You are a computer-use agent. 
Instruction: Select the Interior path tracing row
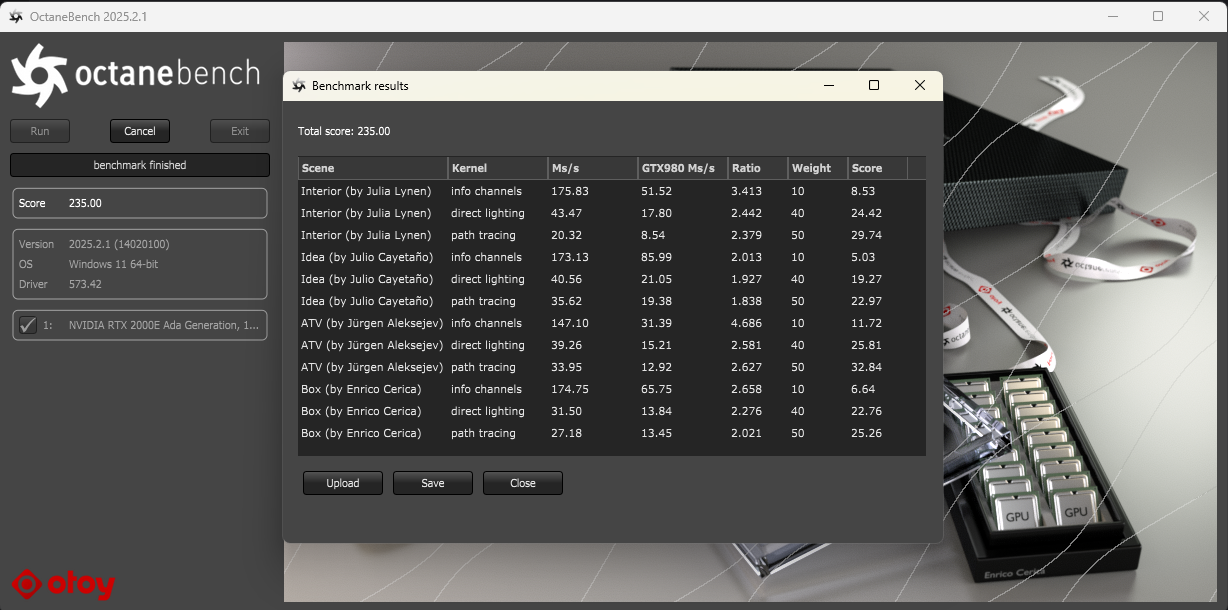[612, 235]
